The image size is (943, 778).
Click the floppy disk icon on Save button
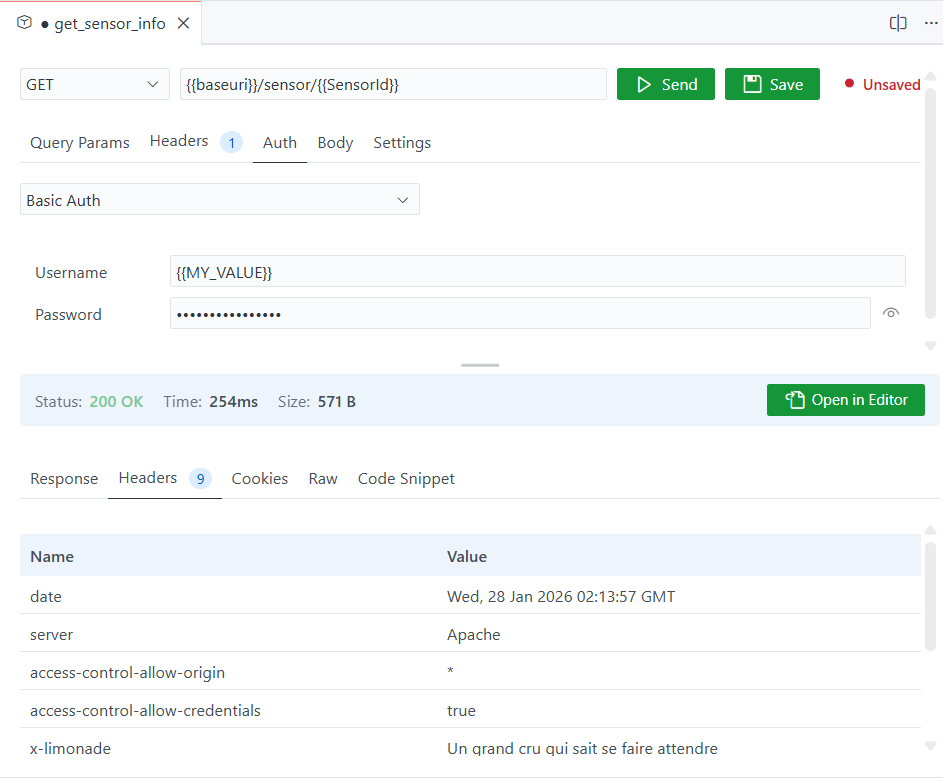point(750,84)
